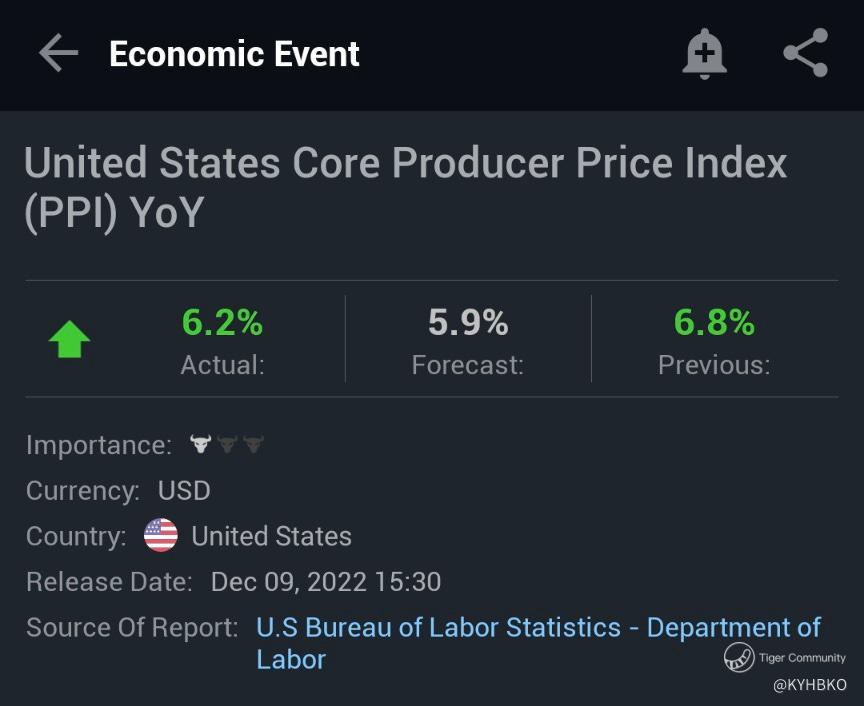Screen dimensions: 864x706
Task: Click the USD currency value
Action: (x=184, y=491)
